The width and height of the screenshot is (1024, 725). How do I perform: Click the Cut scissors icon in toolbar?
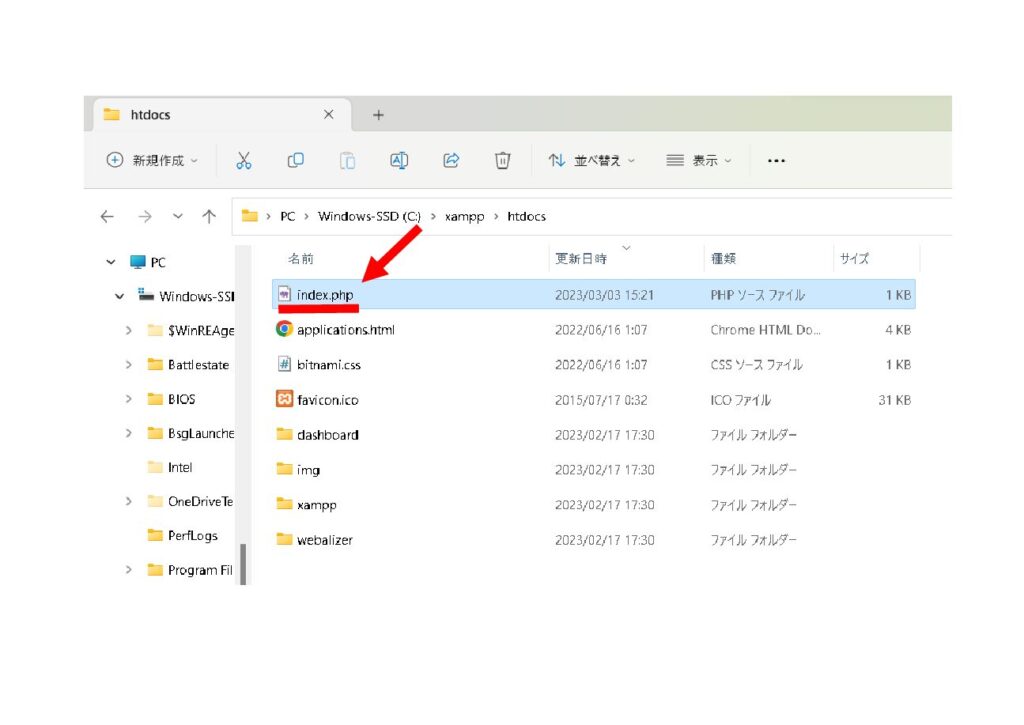tap(244, 160)
